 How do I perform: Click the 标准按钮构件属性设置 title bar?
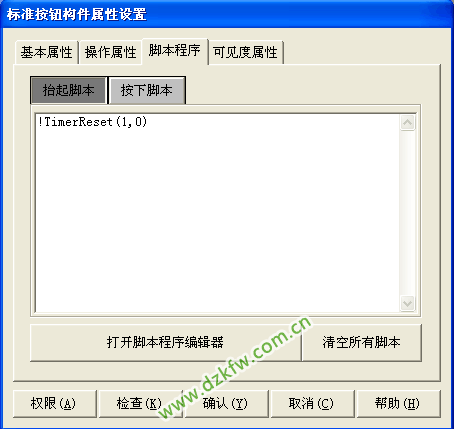coord(227,14)
